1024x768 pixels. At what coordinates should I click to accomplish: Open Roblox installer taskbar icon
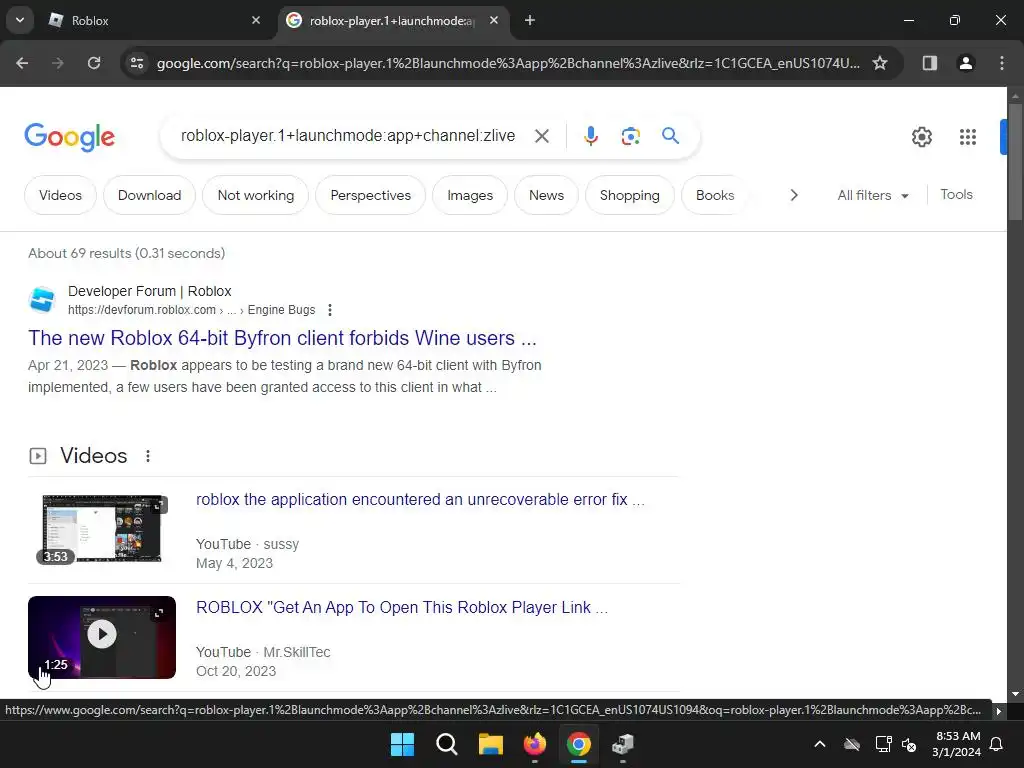(622, 744)
